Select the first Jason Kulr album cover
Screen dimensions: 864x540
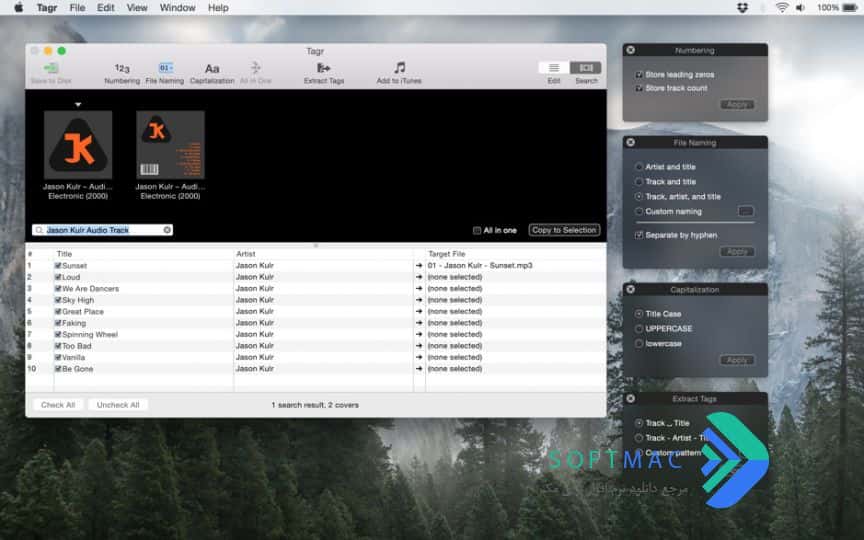78,145
